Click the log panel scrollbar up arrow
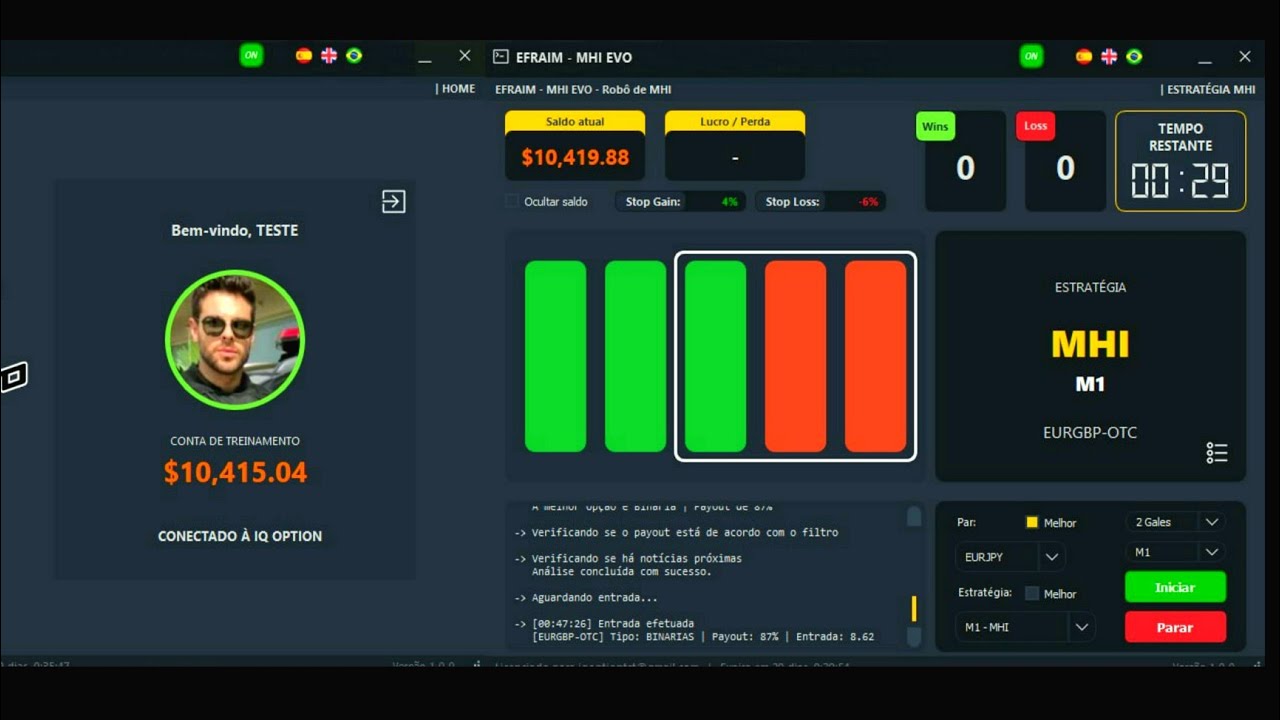The width and height of the screenshot is (1280, 720). pyautogui.click(x=914, y=516)
